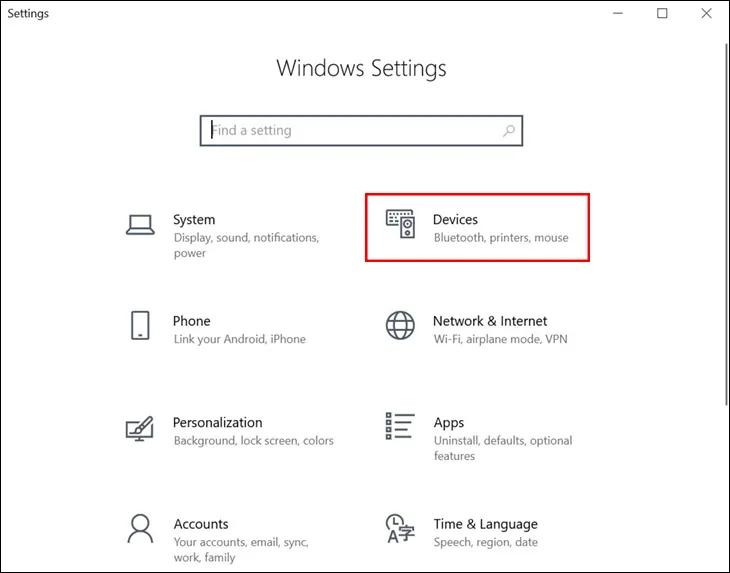This screenshot has height=573, width=730.
Task: Click 'Uninstall, defaults, optional features' text
Action: pyautogui.click(x=503, y=448)
